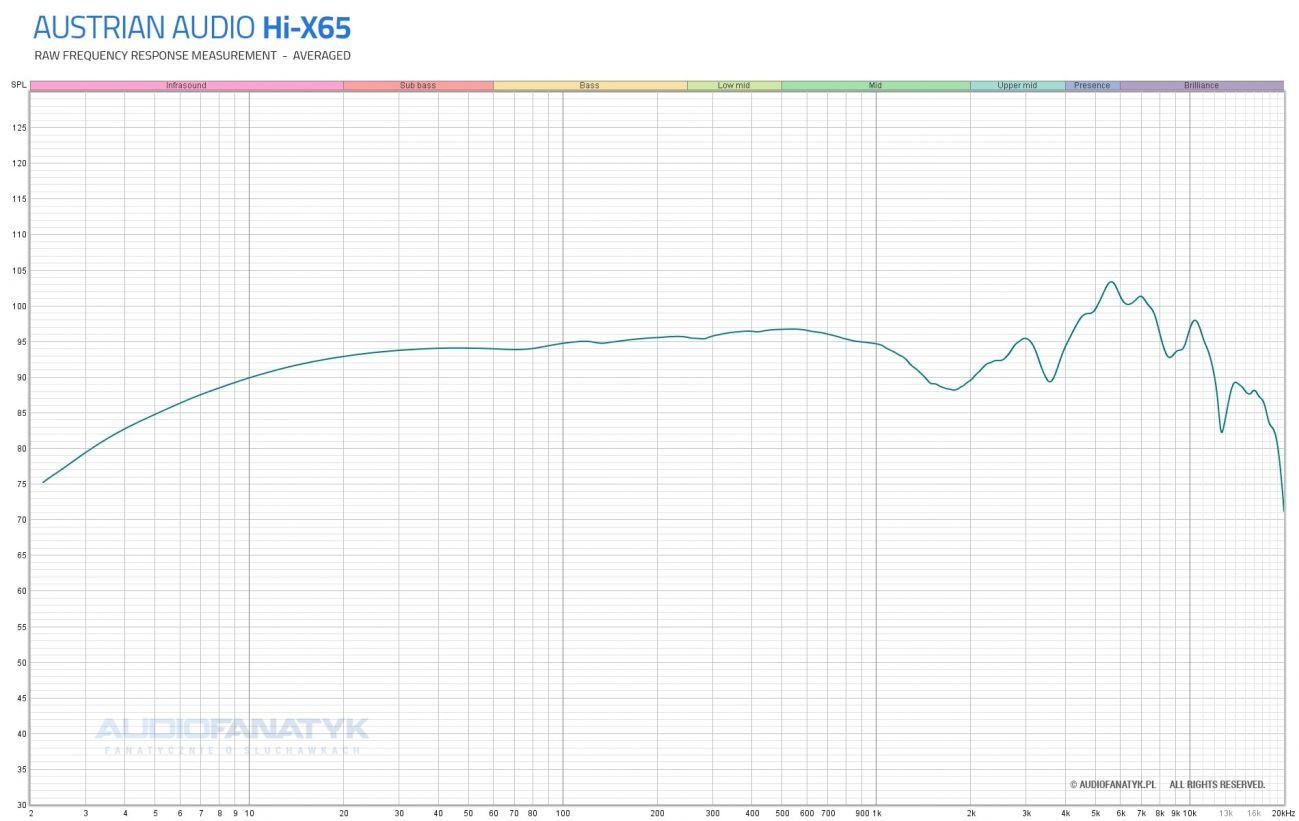
Task: Click the Sub bass frequency band label
Action: [x=418, y=86]
